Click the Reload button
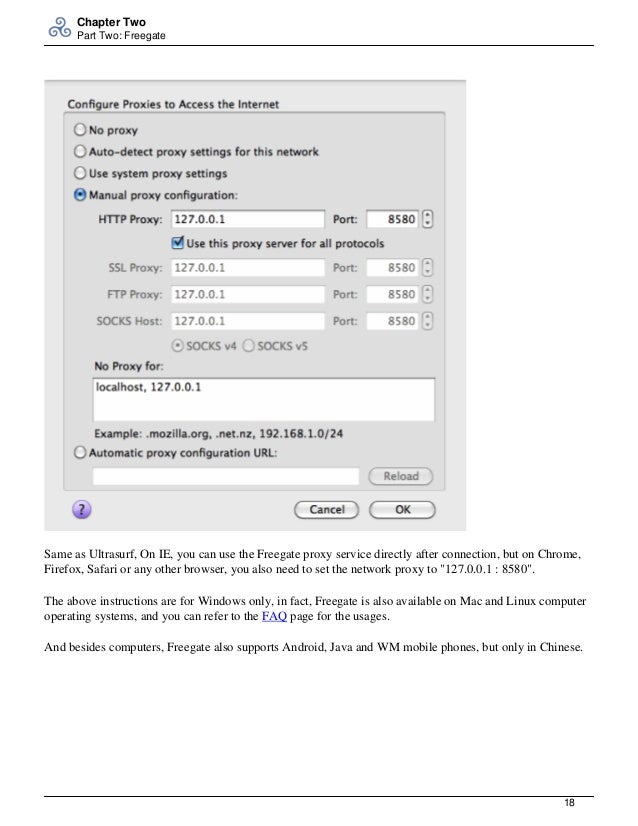Viewport: 638px width, 826px height. (x=401, y=476)
